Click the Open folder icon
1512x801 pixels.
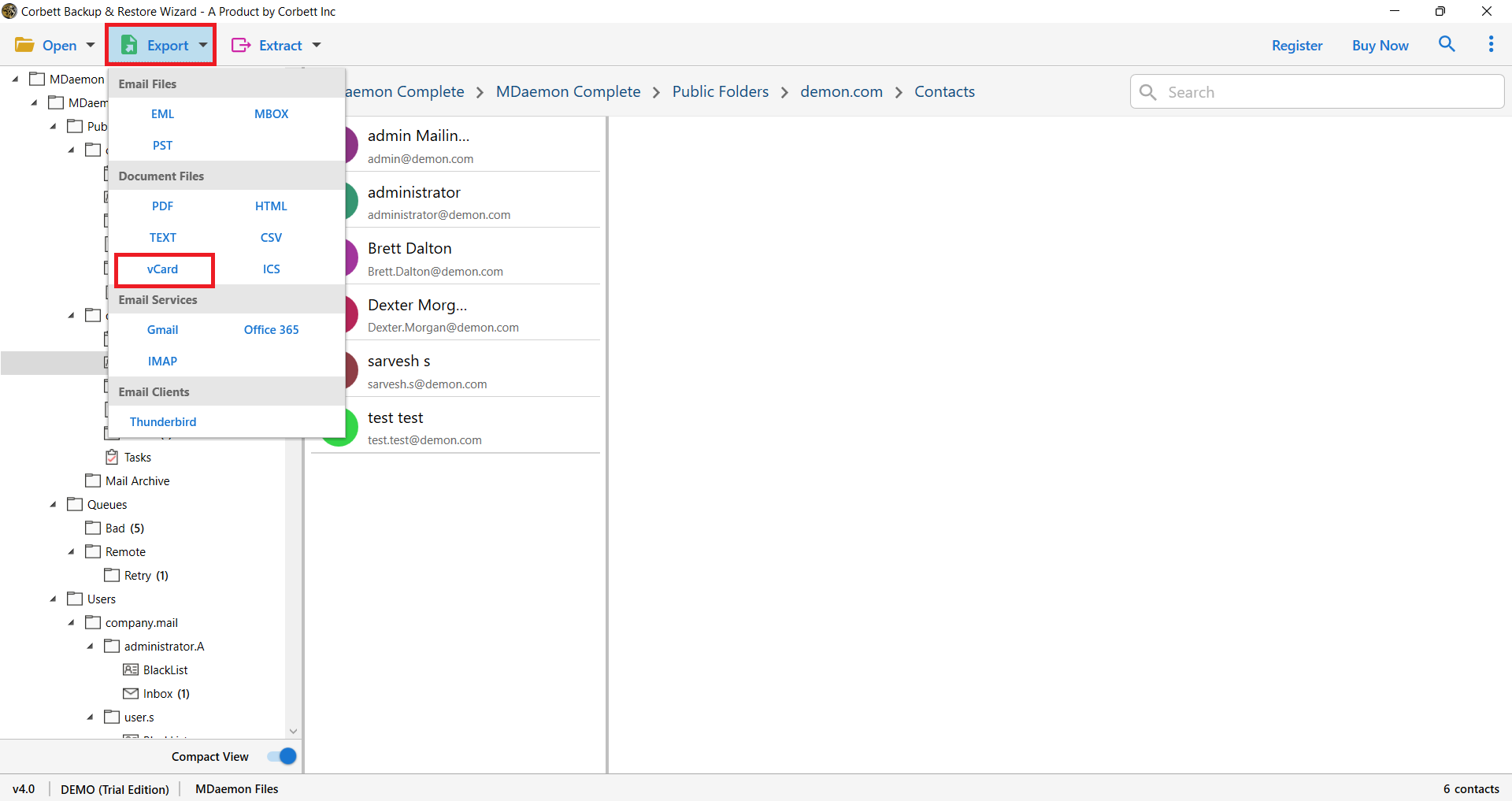pyautogui.click(x=24, y=45)
